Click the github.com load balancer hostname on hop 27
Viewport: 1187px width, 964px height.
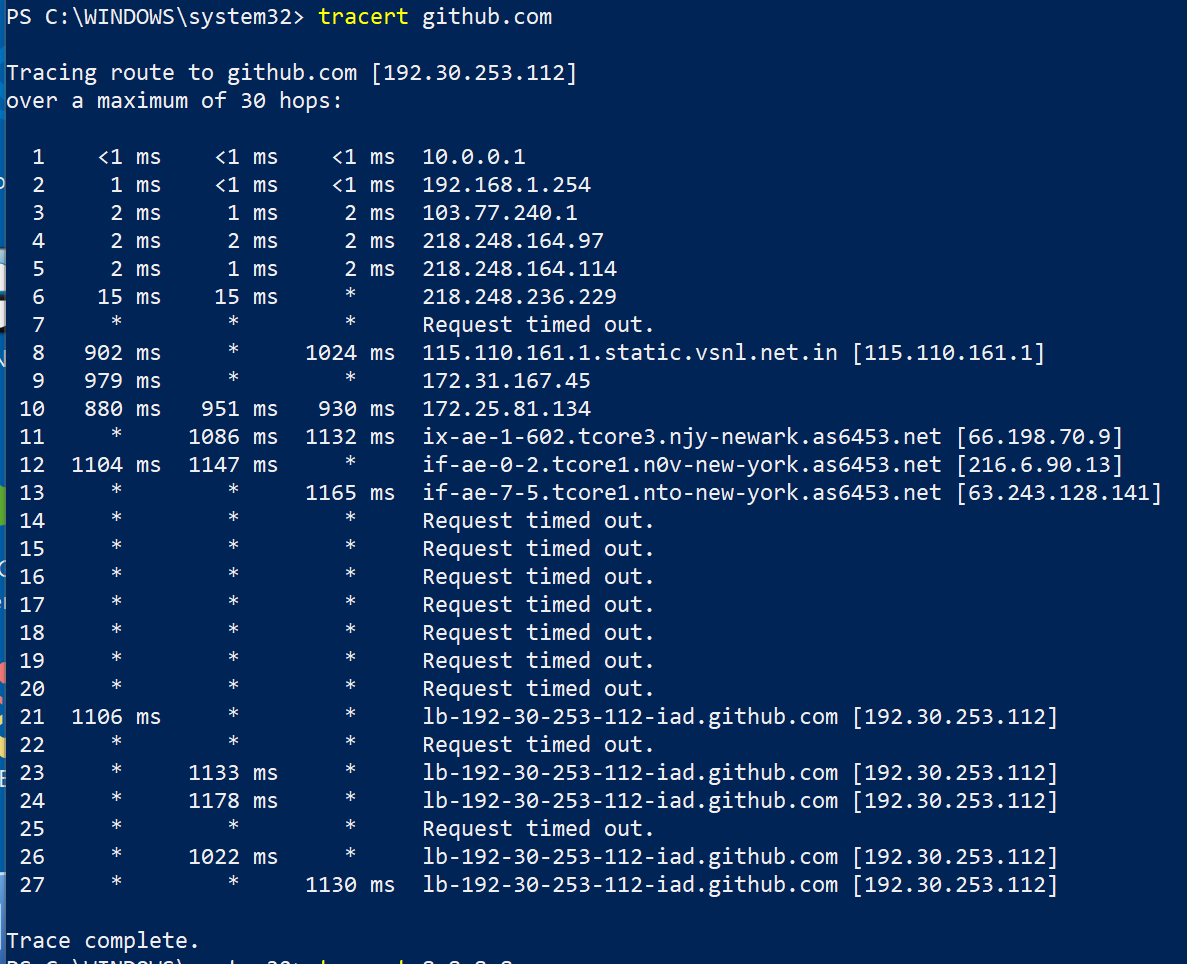pos(630,885)
